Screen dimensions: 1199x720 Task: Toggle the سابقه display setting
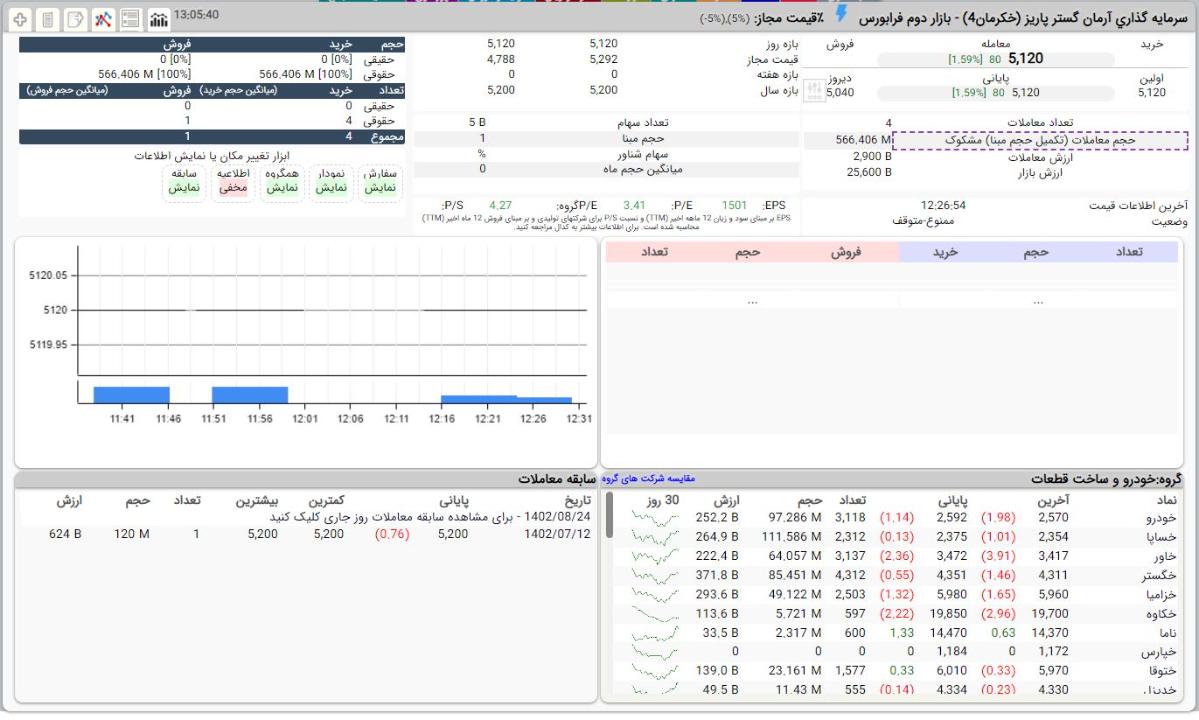point(183,181)
